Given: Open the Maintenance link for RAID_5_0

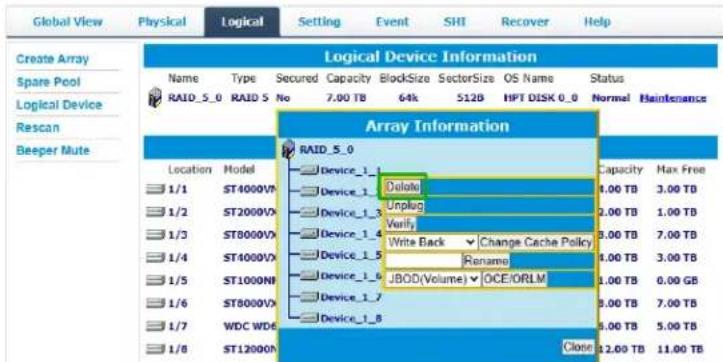Looking at the screenshot, I should (673, 98).
